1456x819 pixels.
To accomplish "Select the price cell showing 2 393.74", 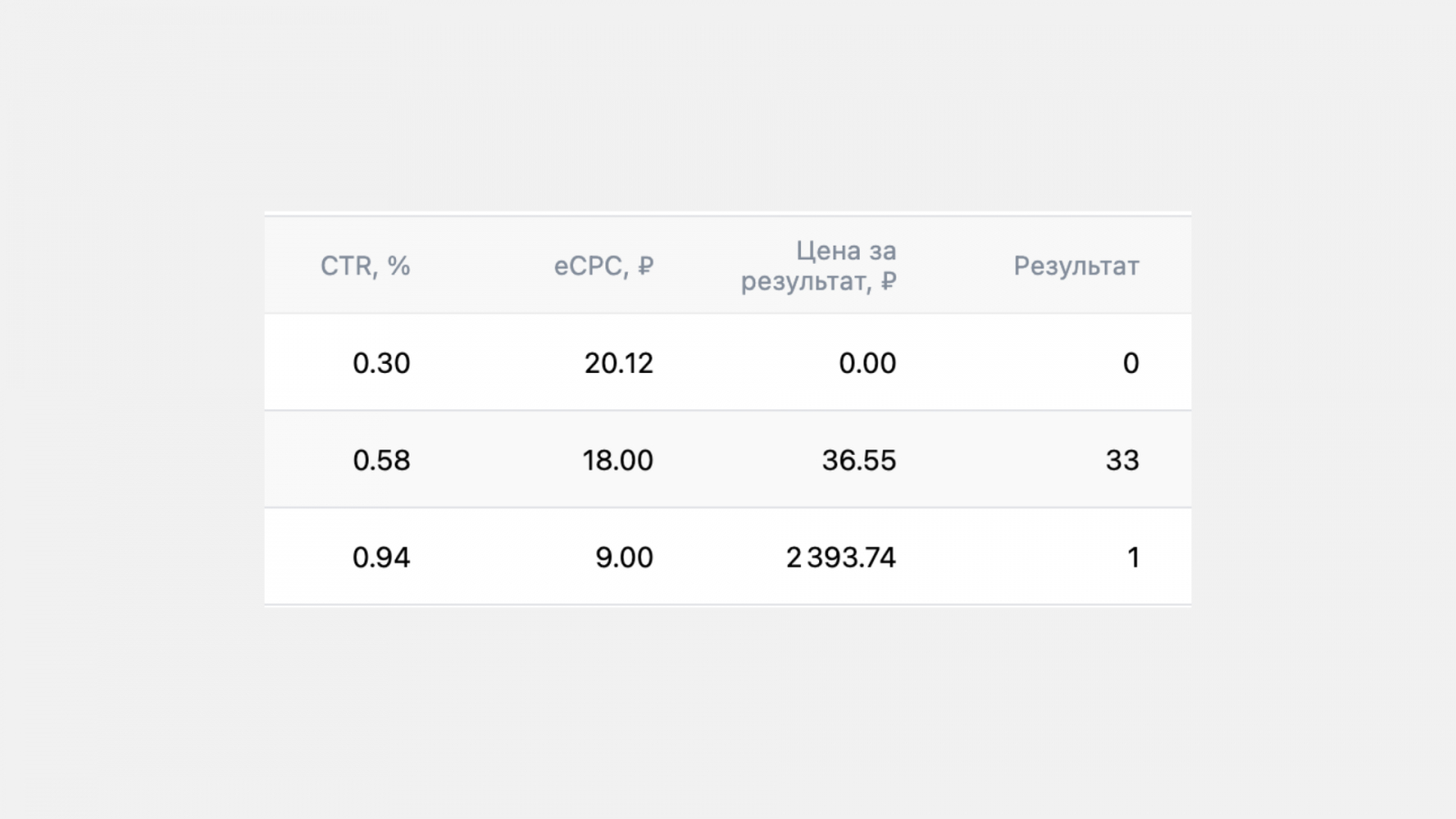I will (x=841, y=557).
